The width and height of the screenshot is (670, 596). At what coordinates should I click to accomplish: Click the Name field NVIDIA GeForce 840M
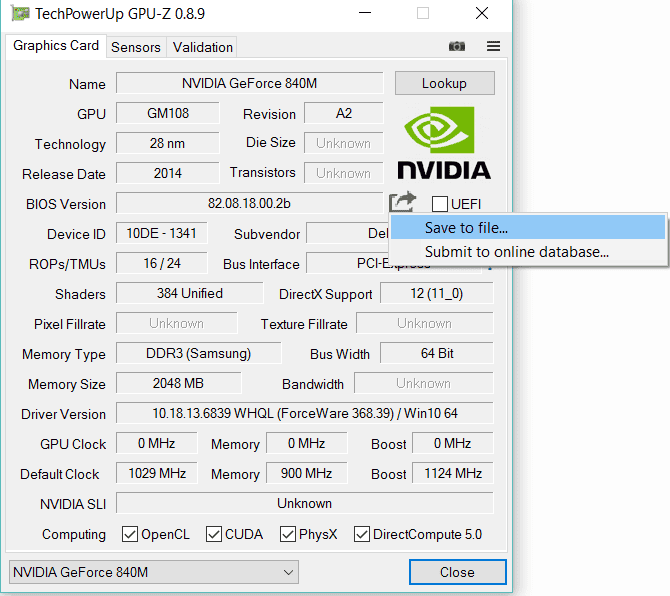click(x=250, y=83)
